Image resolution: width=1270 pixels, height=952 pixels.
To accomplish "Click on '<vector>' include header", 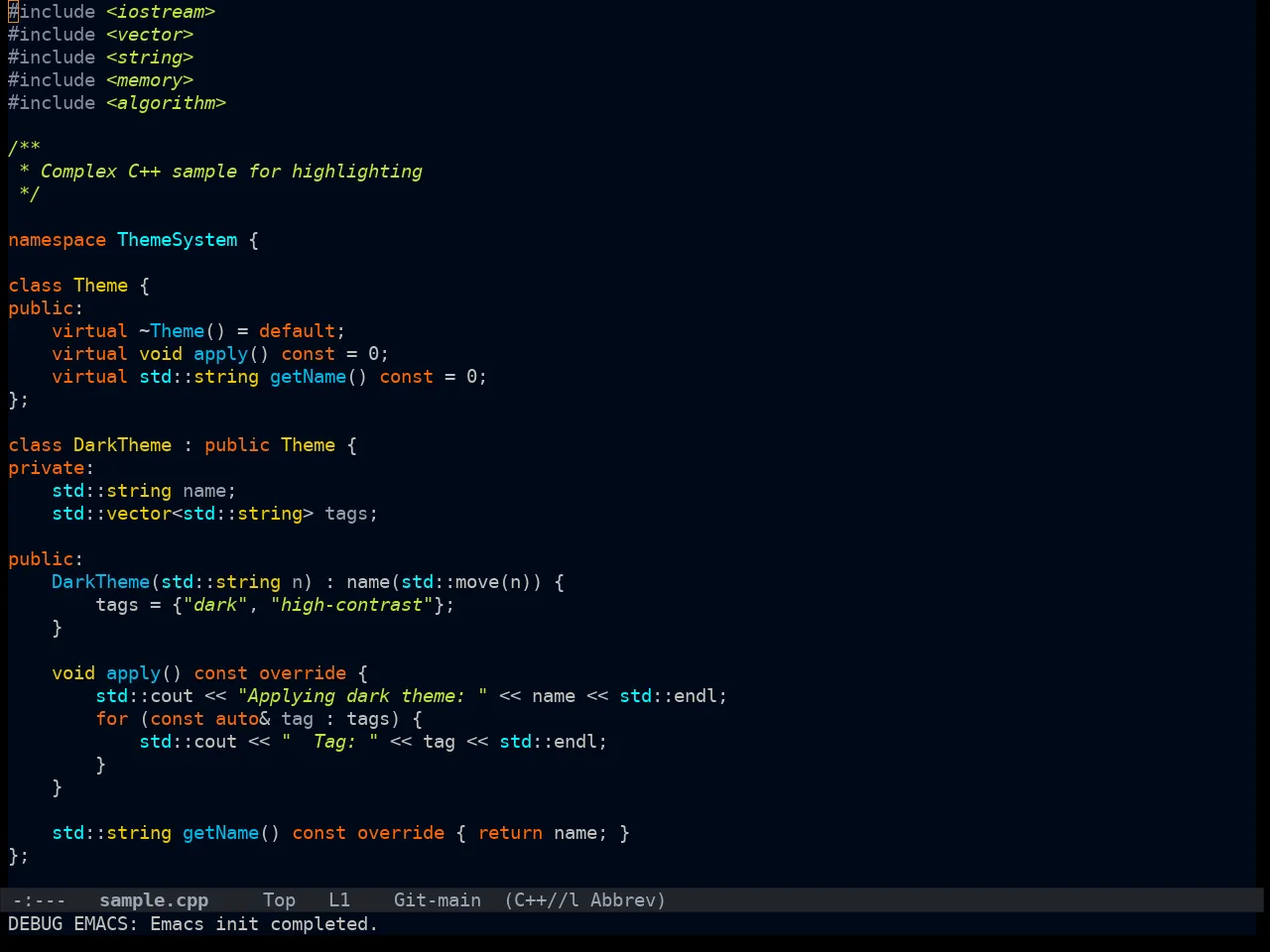I will [x=150, y=35].
